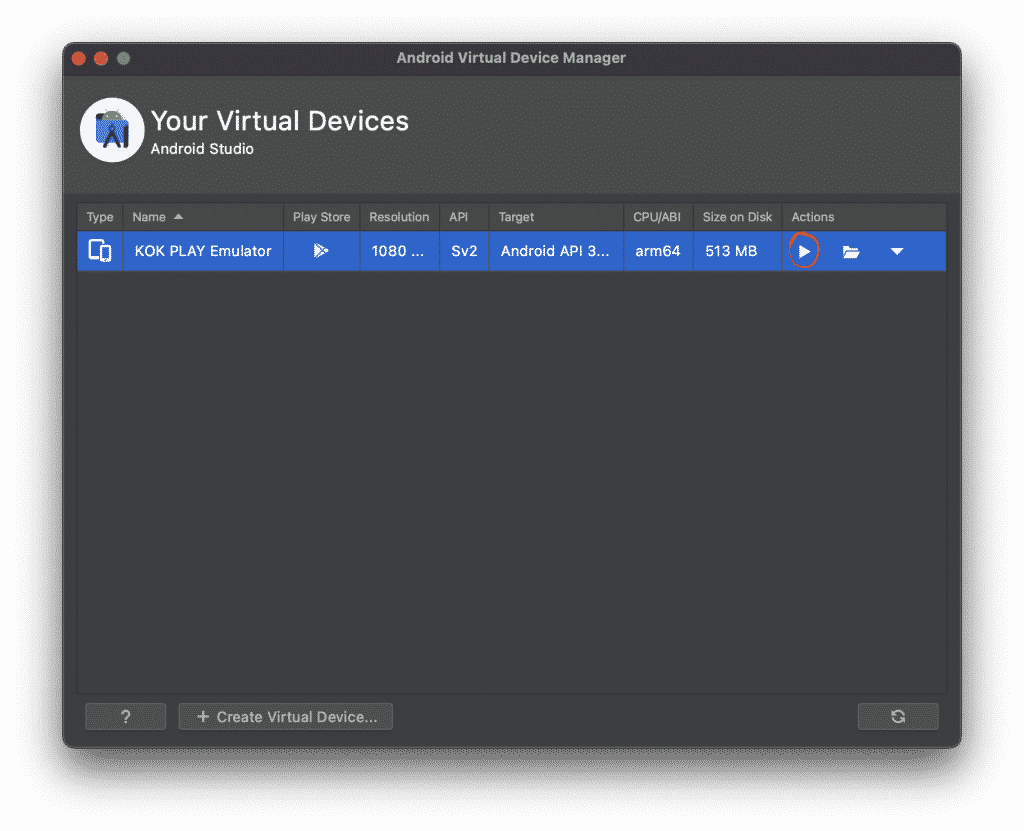
Task: Minimize the Android Virtual Device Manager window
Action: click(101, 59)
